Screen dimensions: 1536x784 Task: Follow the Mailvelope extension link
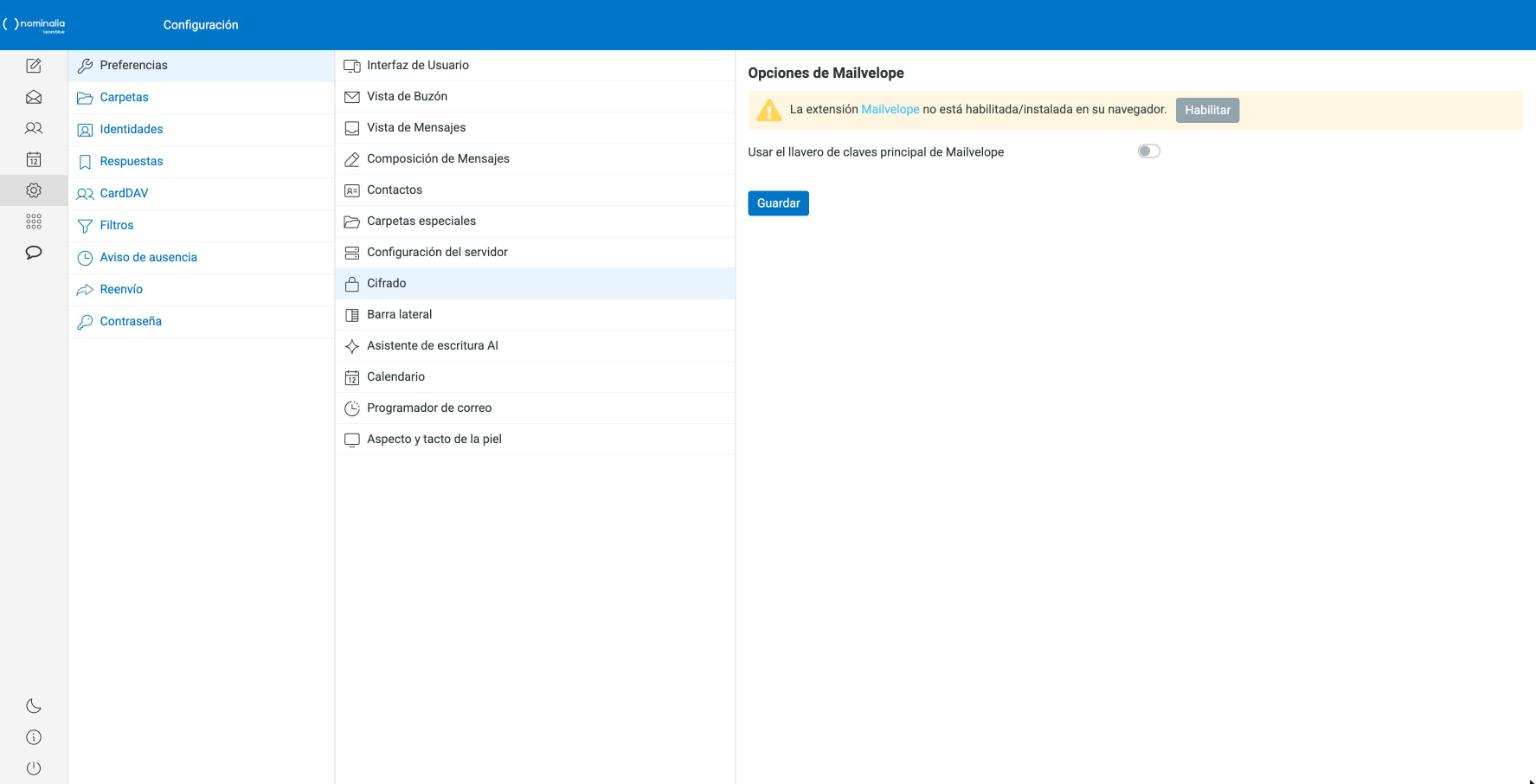point(890,109)
